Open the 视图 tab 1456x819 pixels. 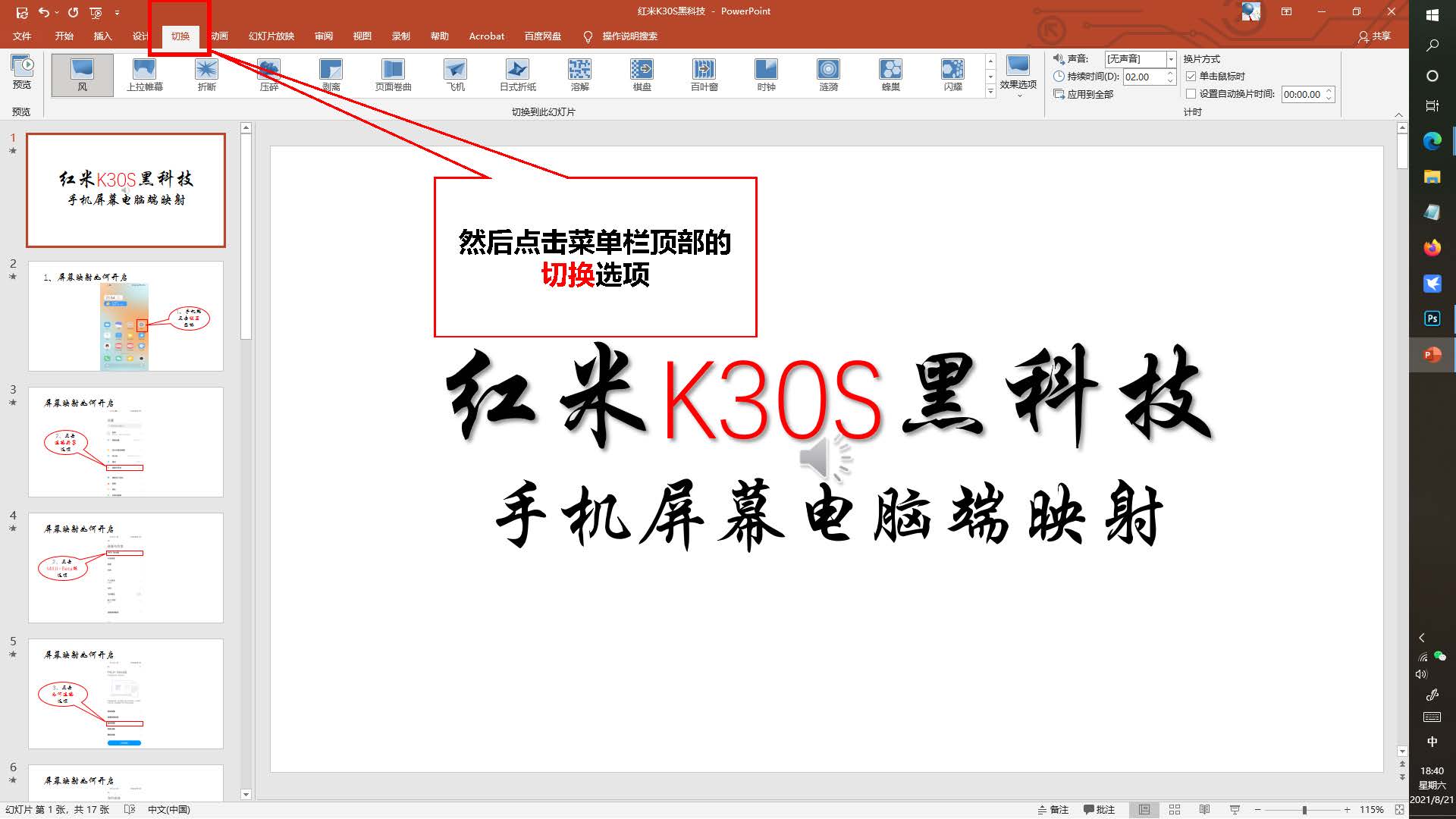362,36
